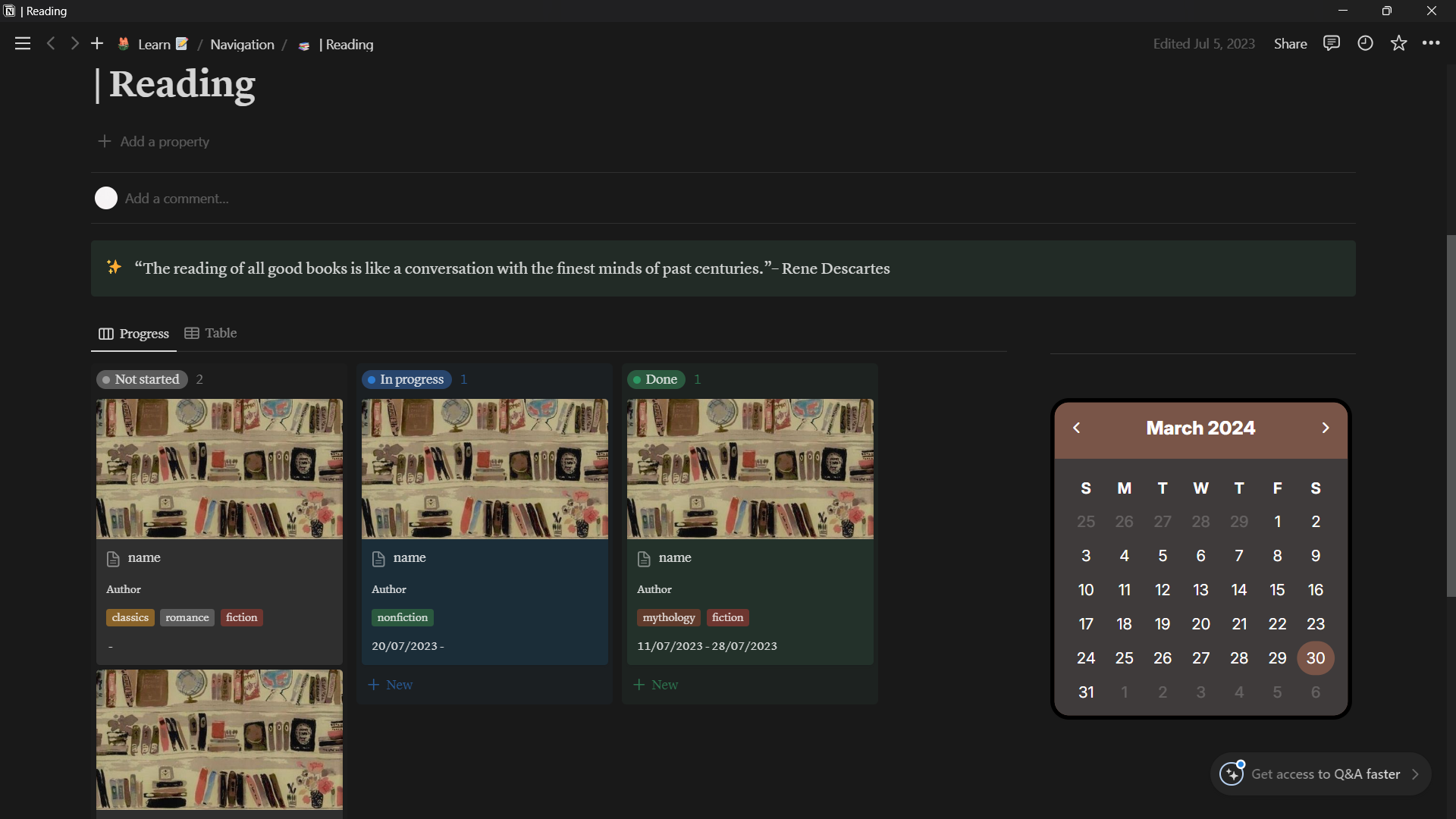Image resolution: width=1456 pixels, height=819 pixels.
Task: Open Navigation breadcrumb link
Action: coord(242,45)
